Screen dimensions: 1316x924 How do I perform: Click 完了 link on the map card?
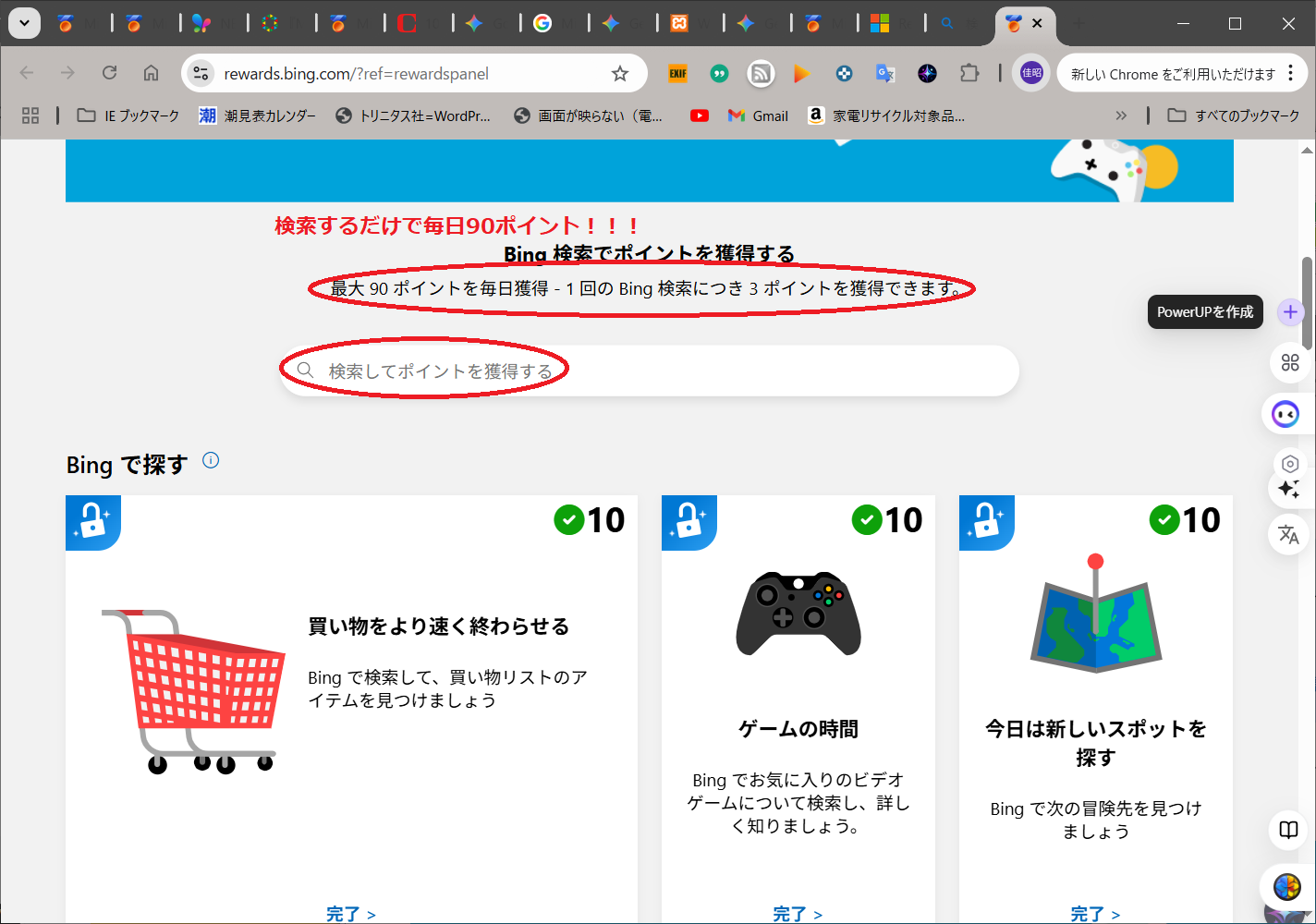1095,913
